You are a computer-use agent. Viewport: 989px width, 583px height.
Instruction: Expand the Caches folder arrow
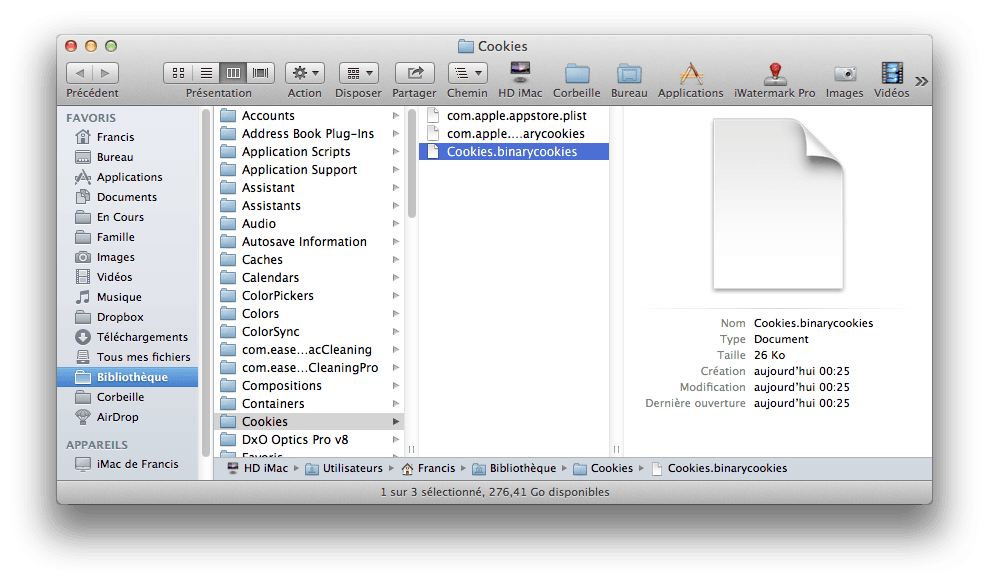395,259
